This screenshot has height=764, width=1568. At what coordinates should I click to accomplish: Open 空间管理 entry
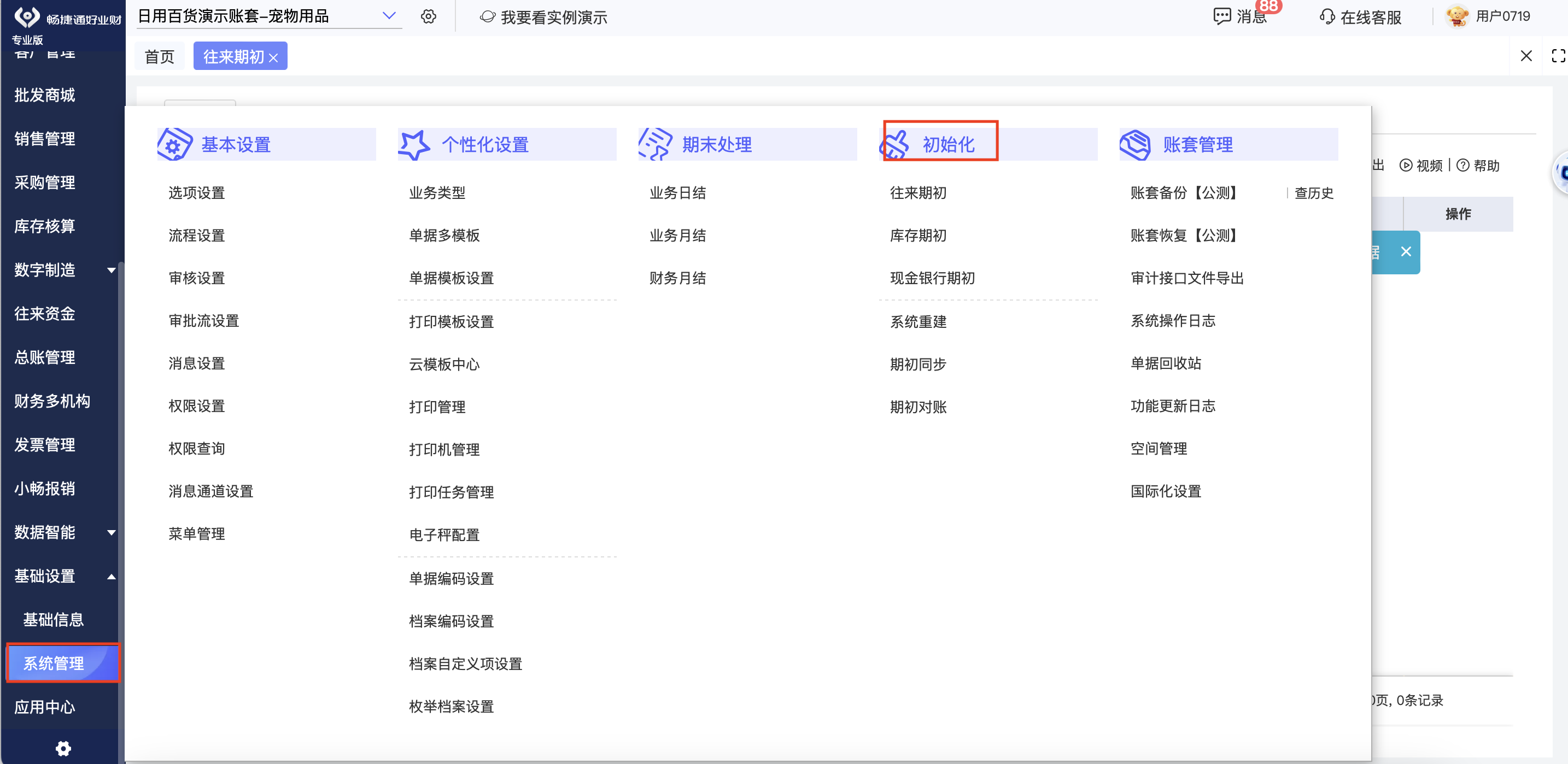(1159, 448)
